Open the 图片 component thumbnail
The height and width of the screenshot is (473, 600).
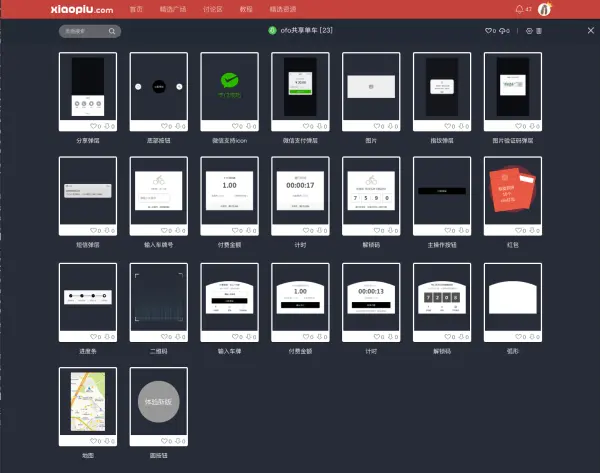(x=371, y=86)
